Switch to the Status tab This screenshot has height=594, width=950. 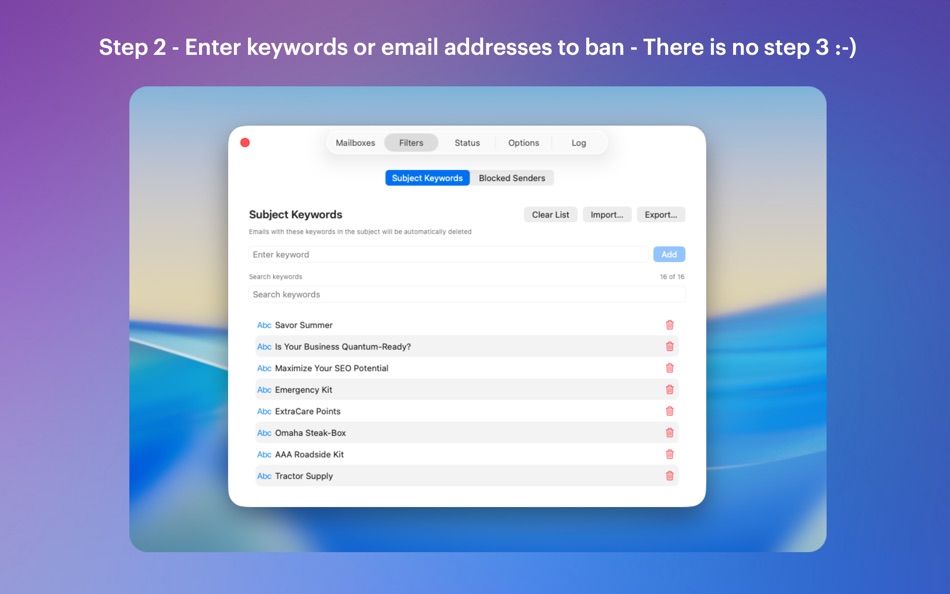(467, 142)
